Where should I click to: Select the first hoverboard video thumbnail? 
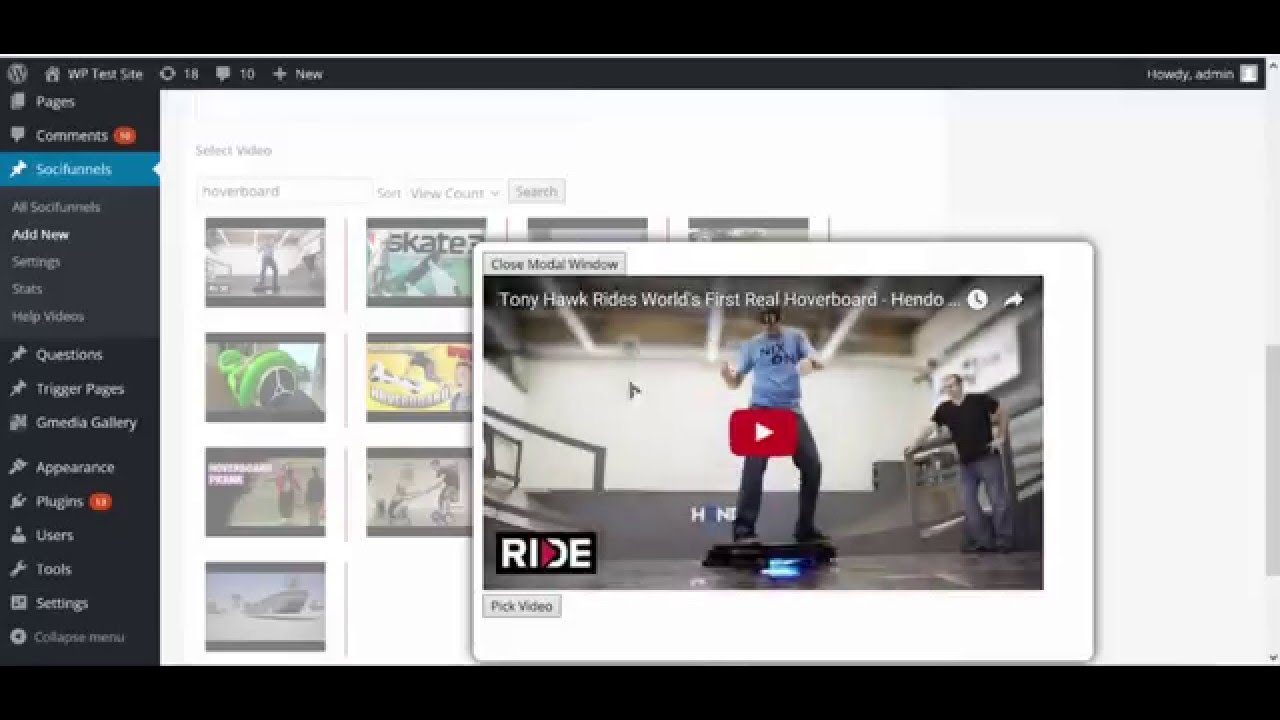click(265, 262)
